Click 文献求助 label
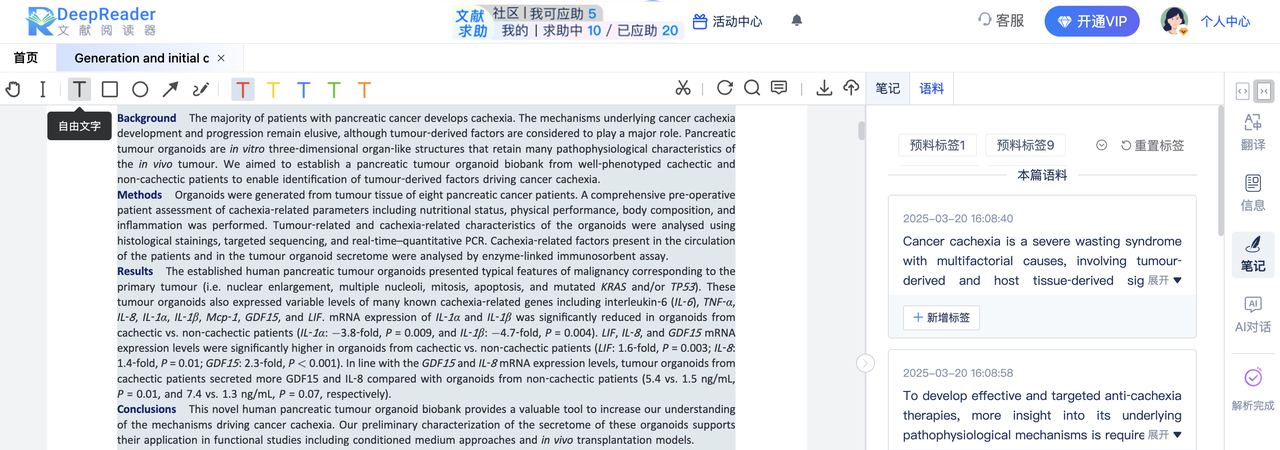Image resolution: width=1280 pixels, height=450 pixels. click(471, 23)
